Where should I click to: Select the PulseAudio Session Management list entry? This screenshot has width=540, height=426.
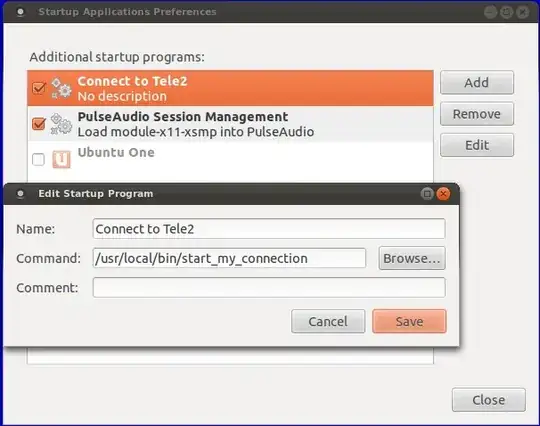pos(230,124)
